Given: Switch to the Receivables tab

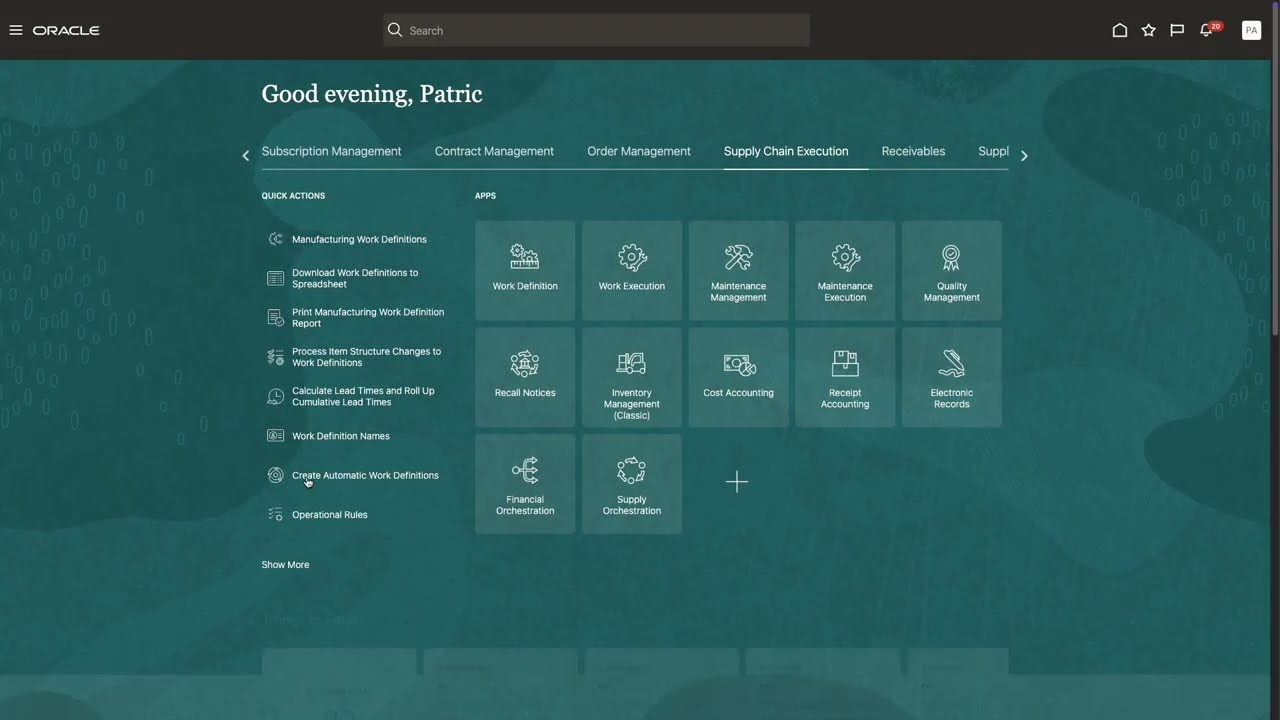Looking at the screenshot, I should (x=913, y=151).
